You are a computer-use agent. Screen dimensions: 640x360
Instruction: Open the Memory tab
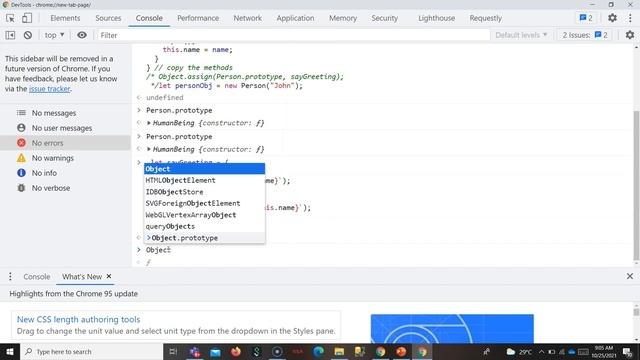click(x=343, y=18)
